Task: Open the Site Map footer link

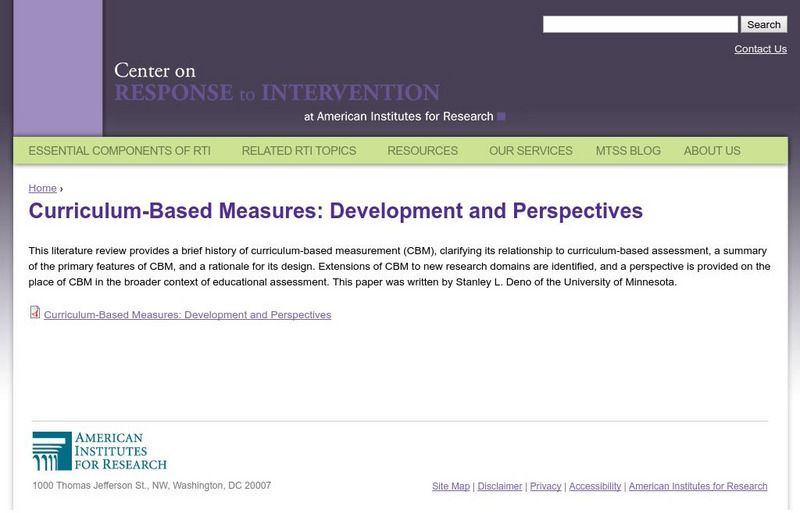Action: coord(451,486)
